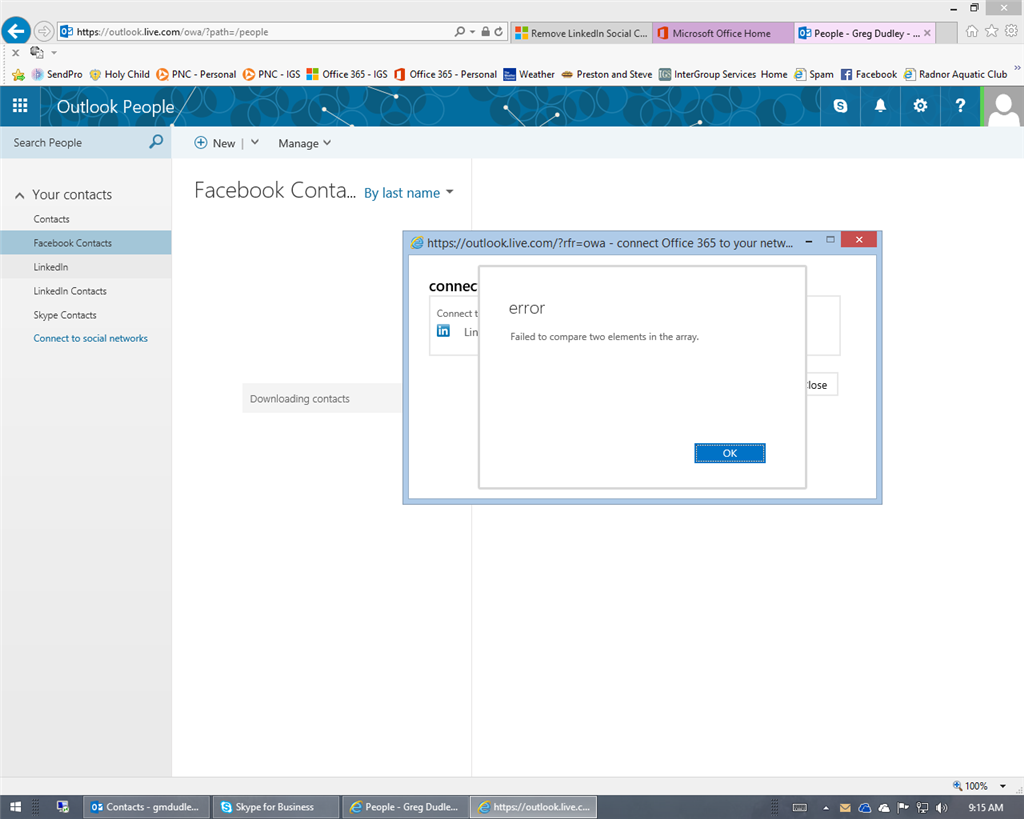This screenshot has width=1024, height=819.
Task: Show hidden tray icons arrow
Action: 826,808
